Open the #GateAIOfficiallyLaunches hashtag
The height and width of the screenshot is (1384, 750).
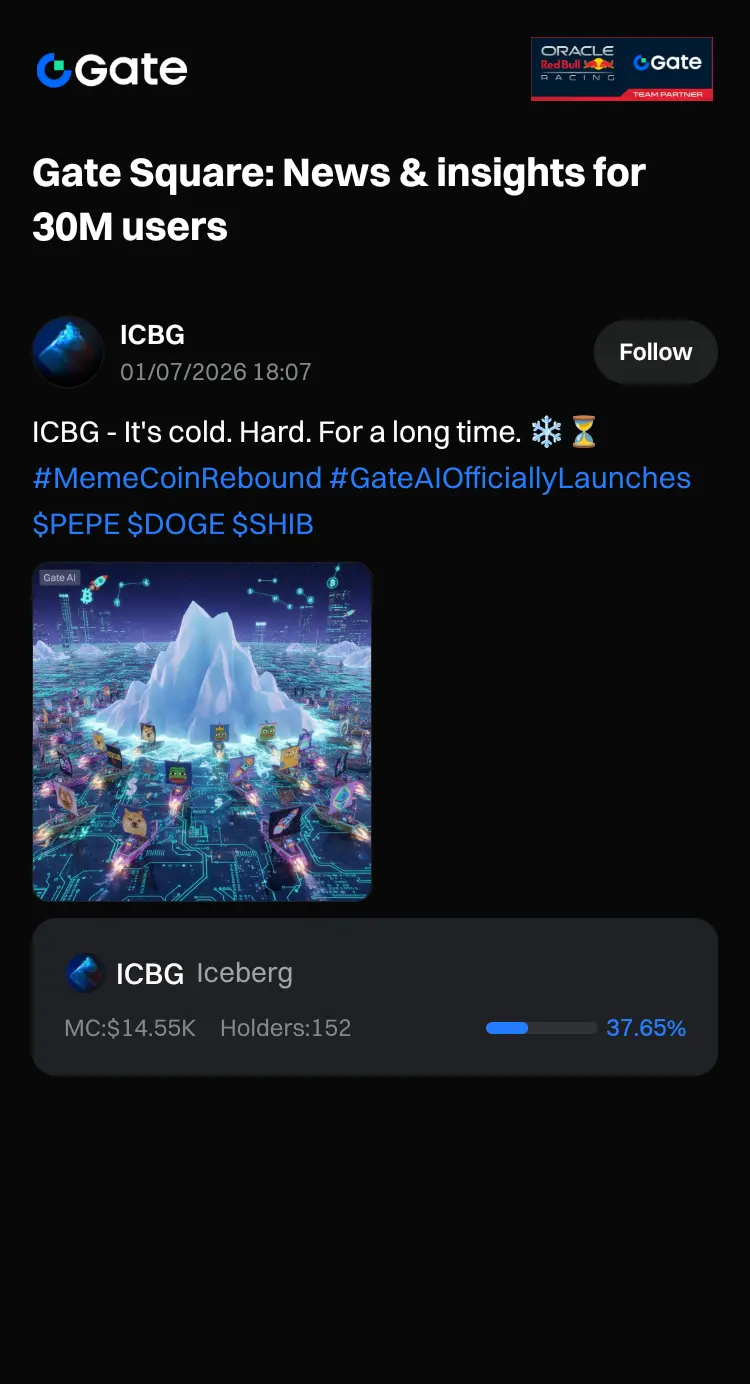[x=510, y=478]
